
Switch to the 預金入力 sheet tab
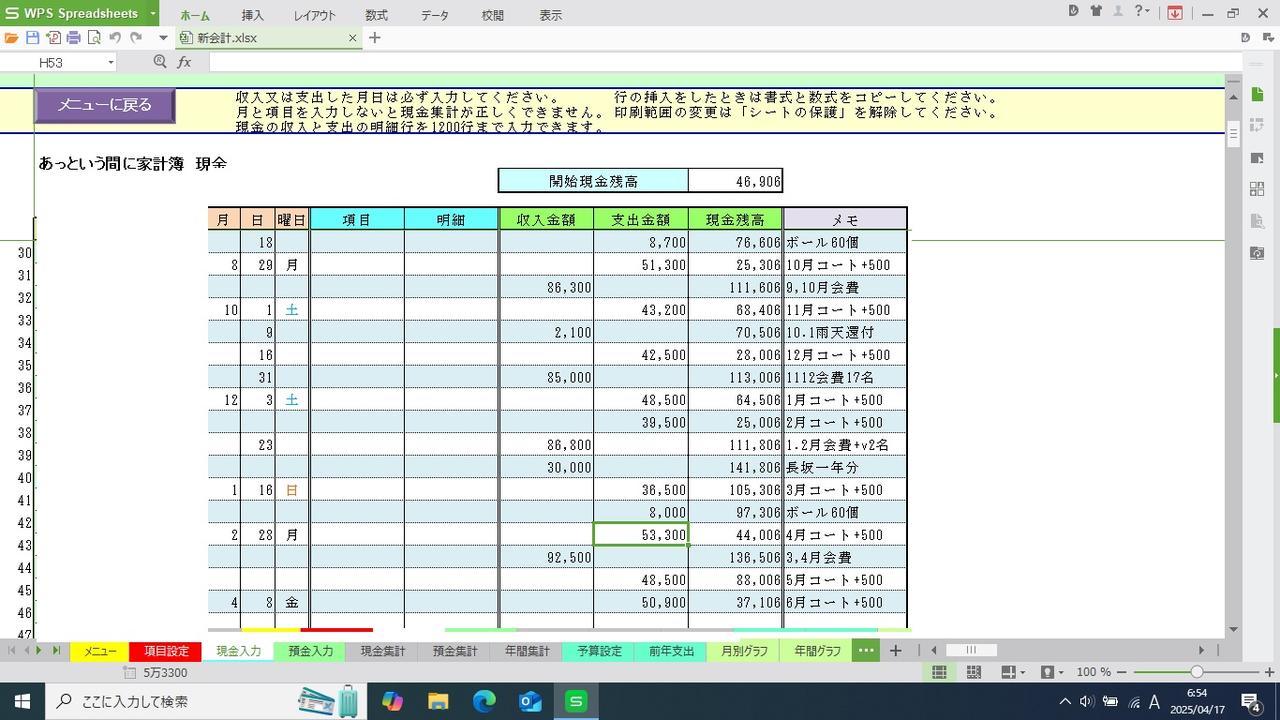pos(310,651)
